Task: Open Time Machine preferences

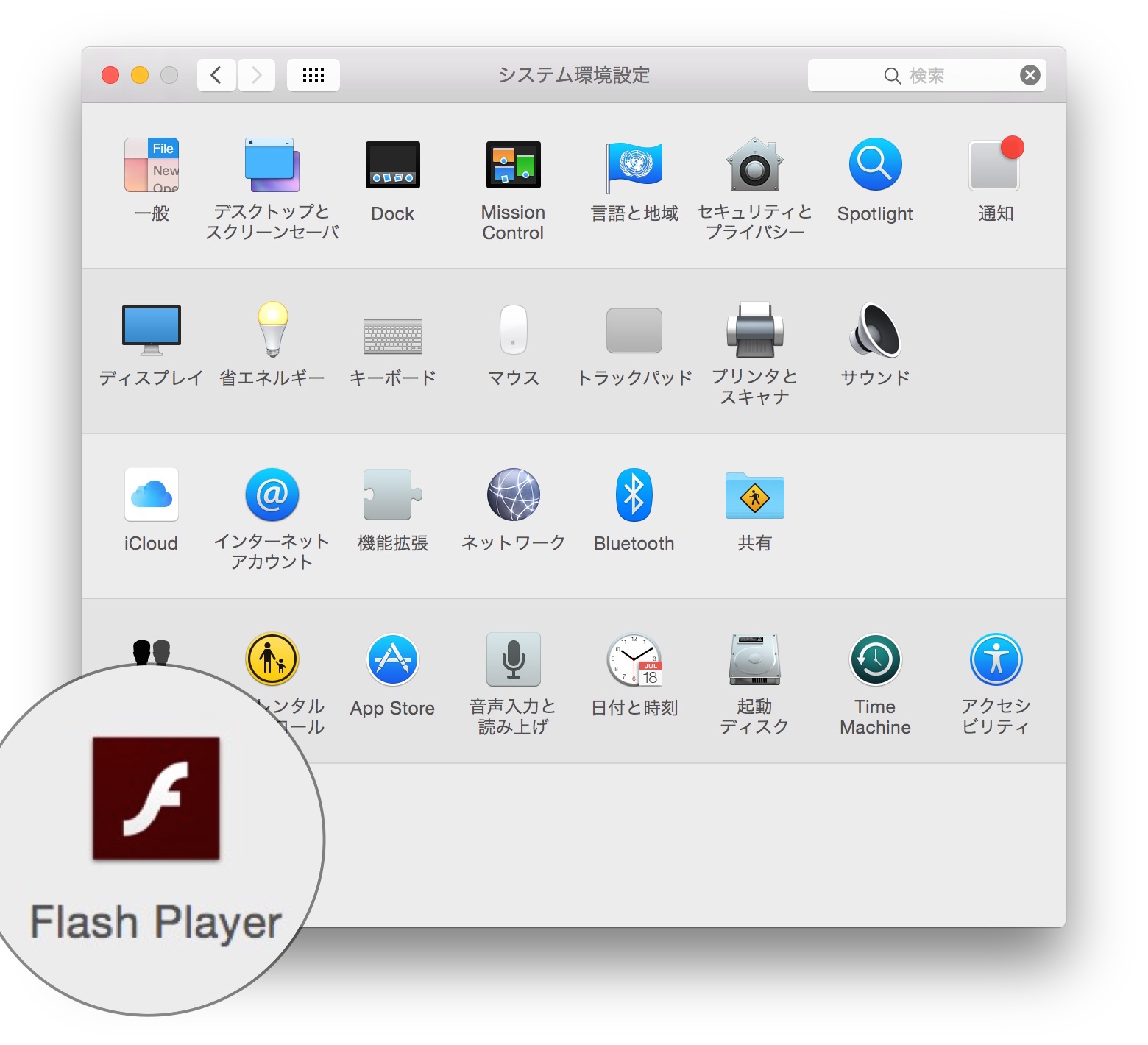Action: tap(876, 659)
